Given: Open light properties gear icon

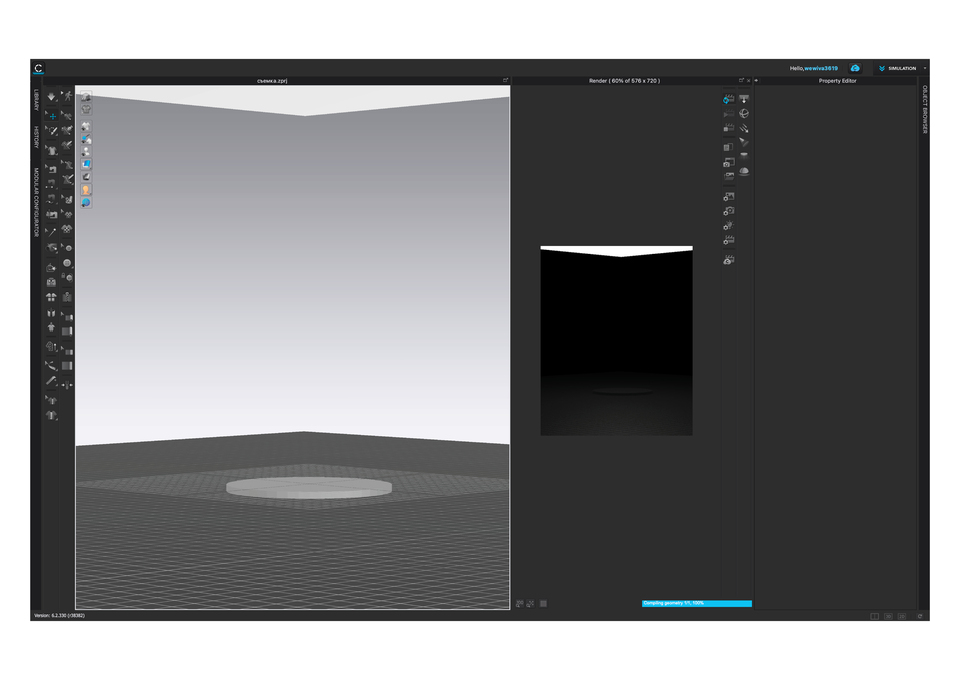Looking at the screenshot, I should [x=729, y=225].
